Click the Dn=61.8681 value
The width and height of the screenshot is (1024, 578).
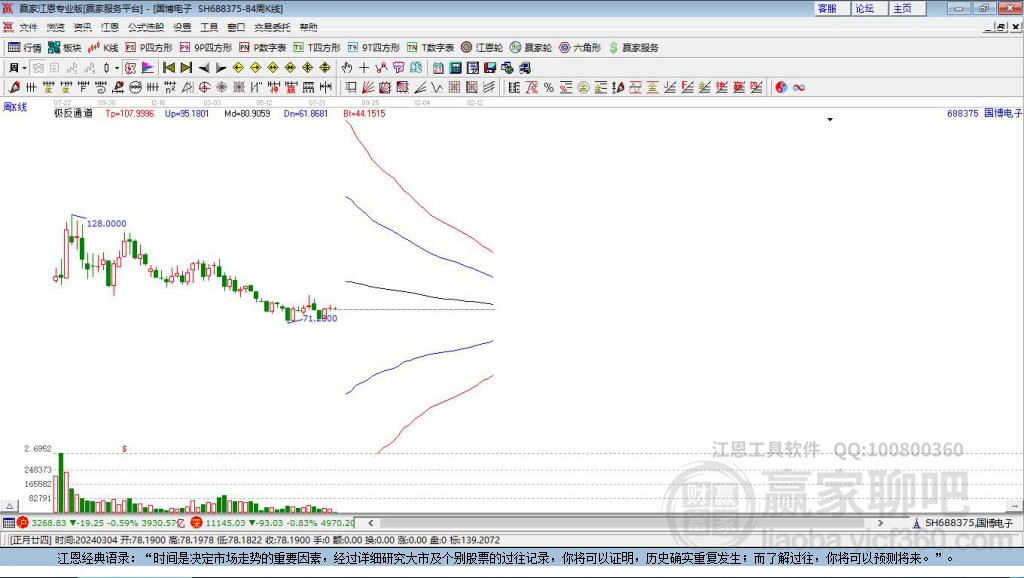tap(306, 113)
